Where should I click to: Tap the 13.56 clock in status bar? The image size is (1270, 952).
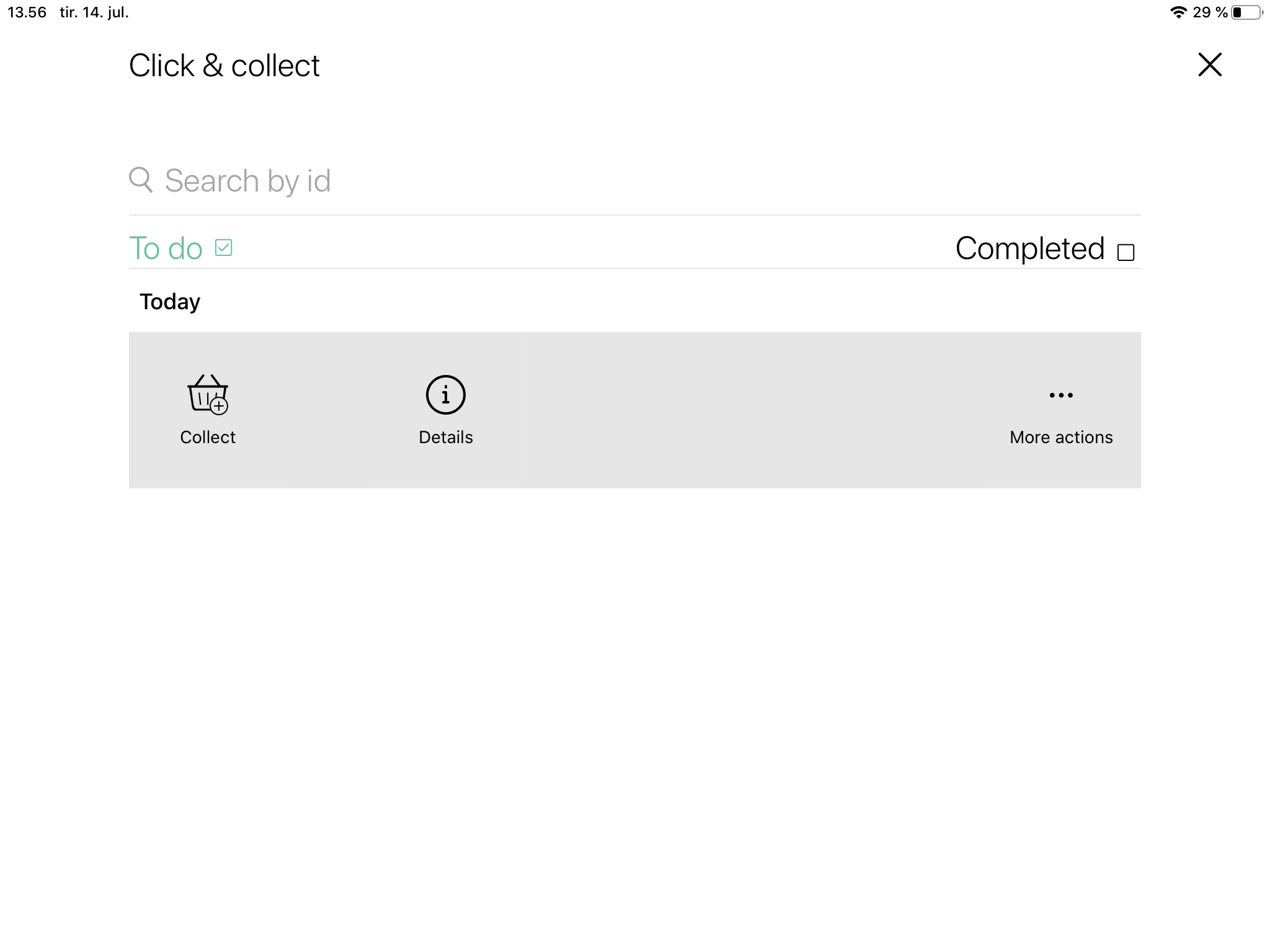click(x=27, y=12)
